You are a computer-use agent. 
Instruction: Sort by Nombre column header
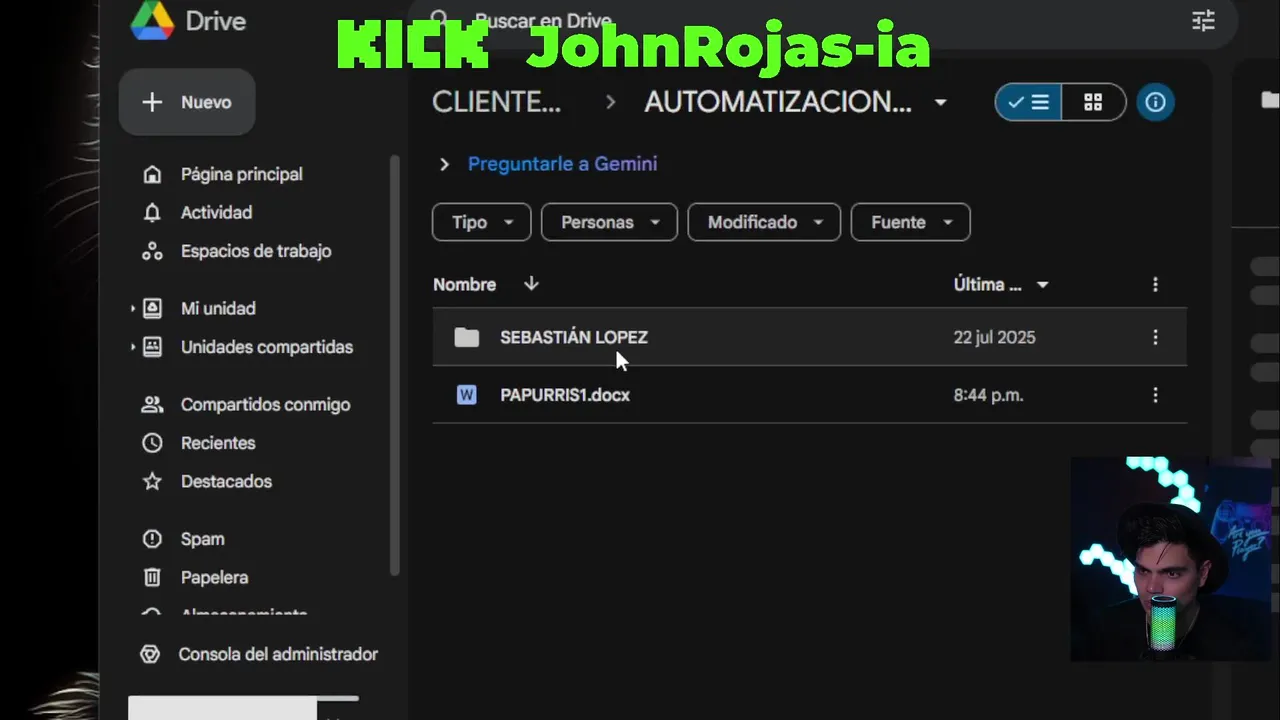[464, 285]
